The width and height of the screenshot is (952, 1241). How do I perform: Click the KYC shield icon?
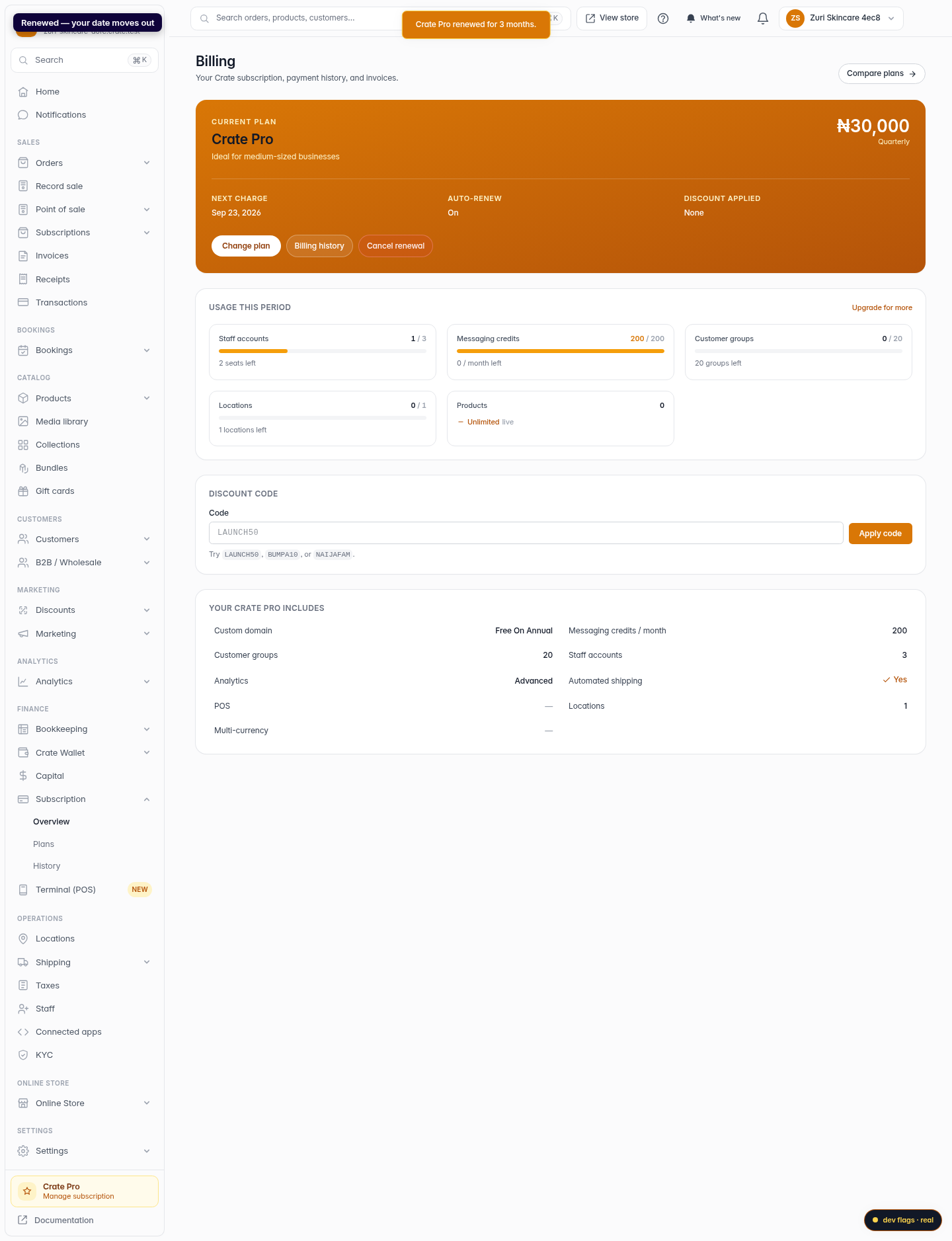tap(23, 1055)
